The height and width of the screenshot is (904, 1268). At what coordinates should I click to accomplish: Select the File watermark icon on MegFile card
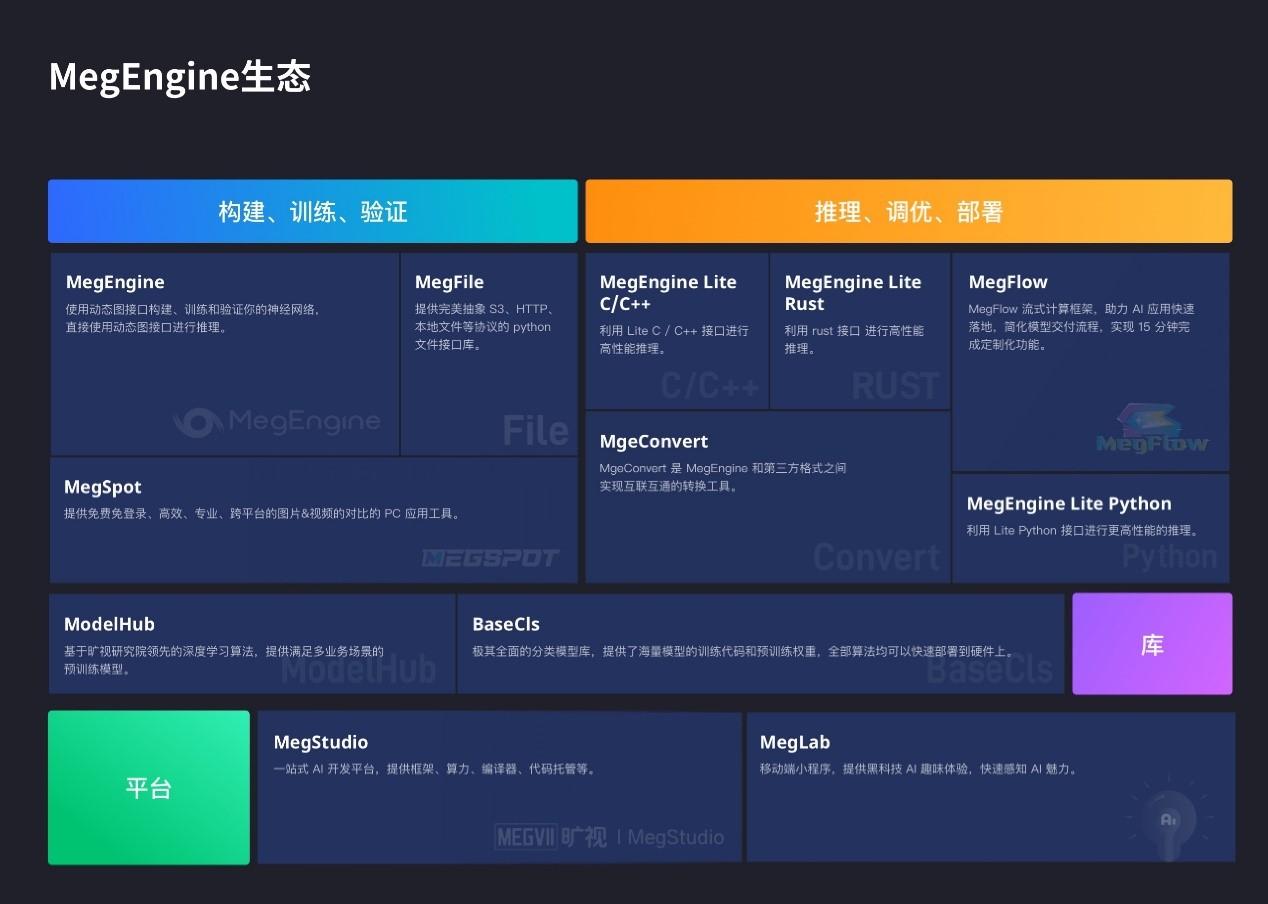point(536,430)
